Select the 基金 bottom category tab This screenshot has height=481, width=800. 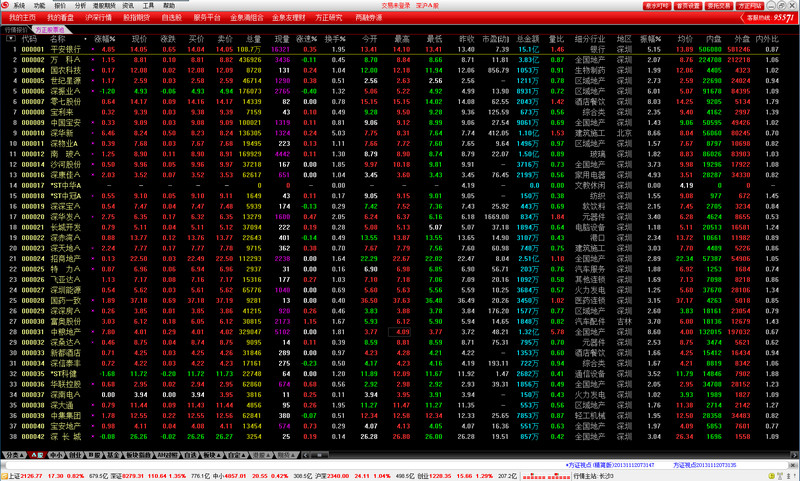tap(111, 454)
